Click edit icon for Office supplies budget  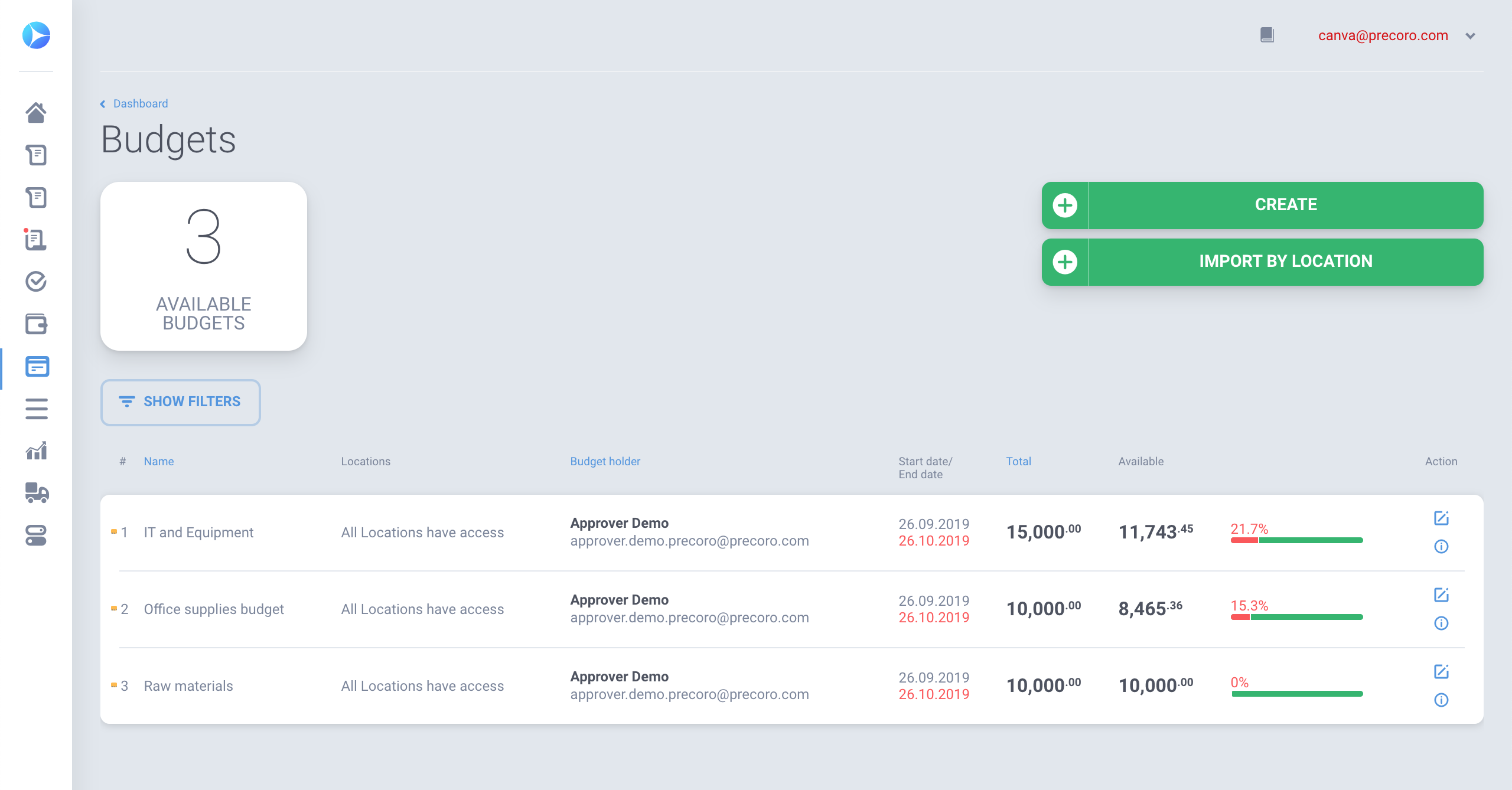(1441, 595)
